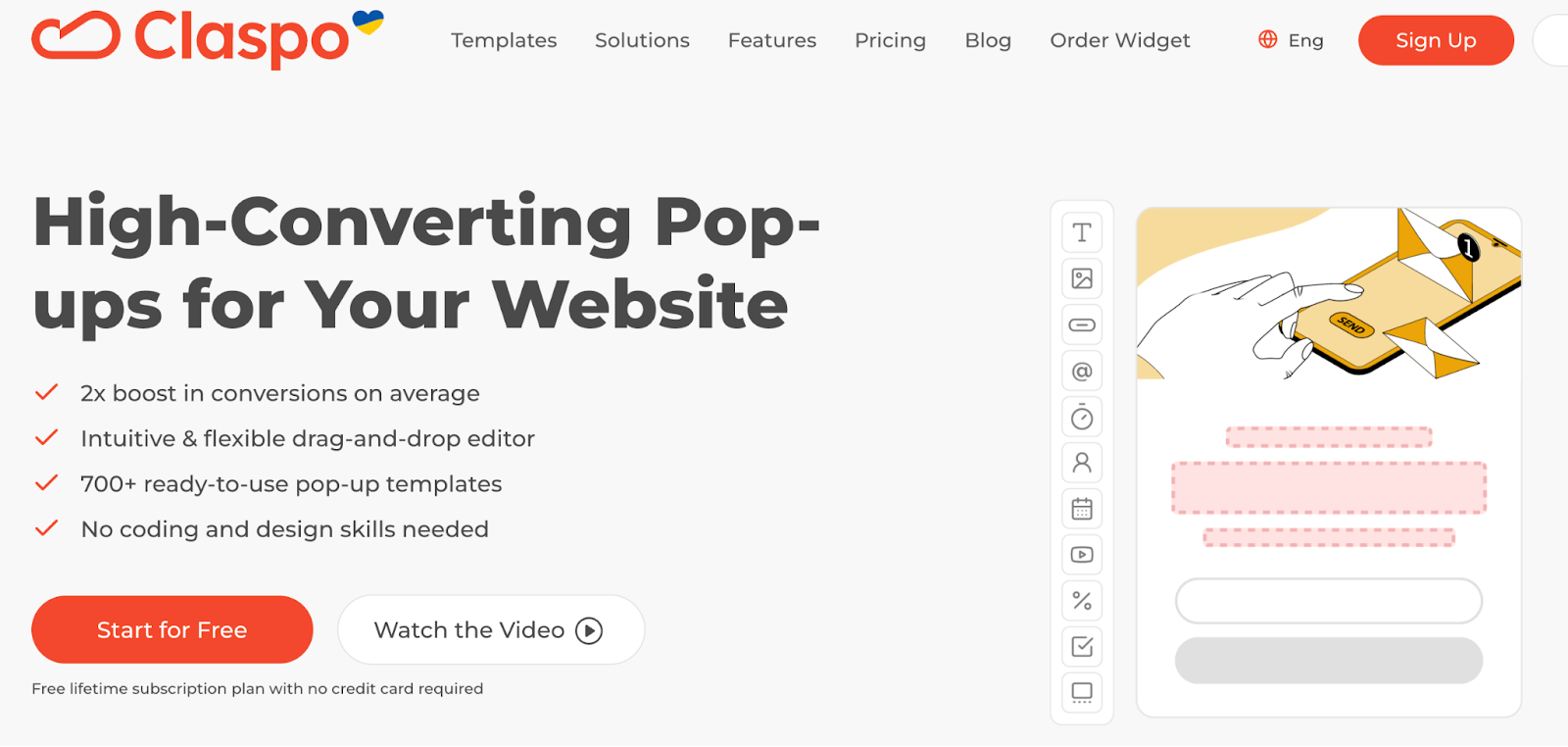Choose the checkbox element icon
The width and height of the screenshot is (1568, 747).
point(1082,647)
